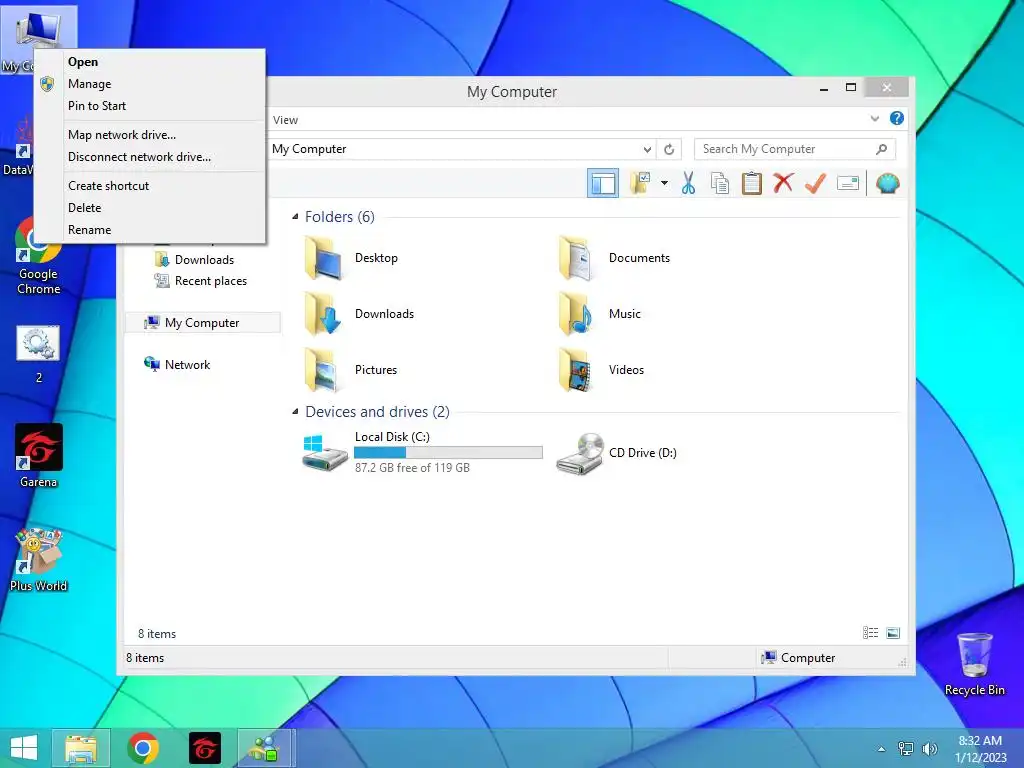
Task: Click the Rename toolbar icon
Action: (x=848, y=184)
